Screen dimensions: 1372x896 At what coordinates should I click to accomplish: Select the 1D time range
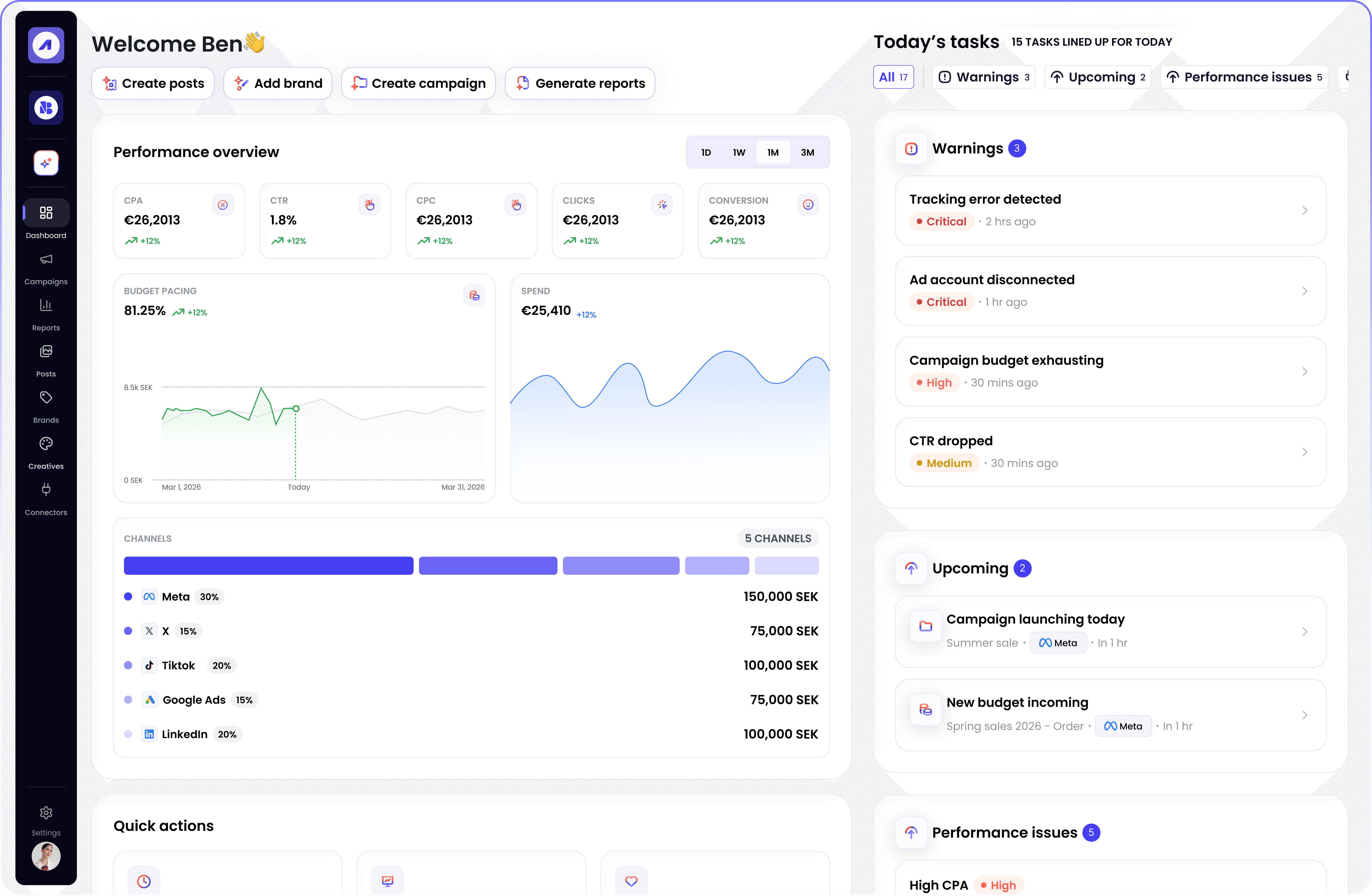pos(706,152)
